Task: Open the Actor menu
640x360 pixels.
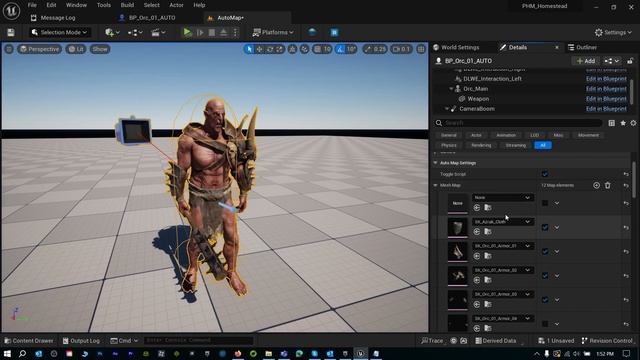Action: (x=176, y=5)
